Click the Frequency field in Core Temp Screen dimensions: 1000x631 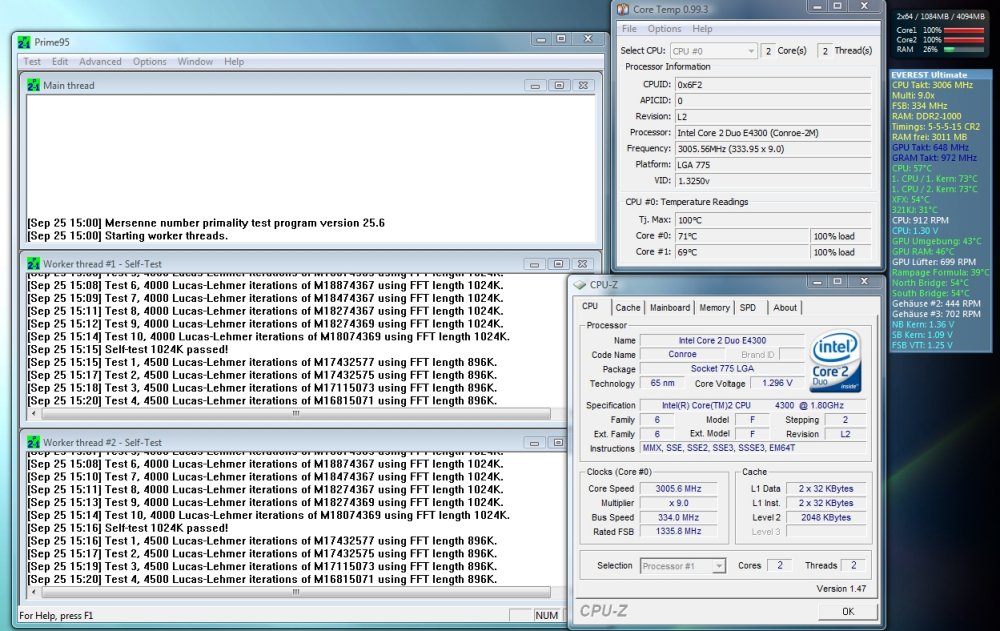pos(773,149)
